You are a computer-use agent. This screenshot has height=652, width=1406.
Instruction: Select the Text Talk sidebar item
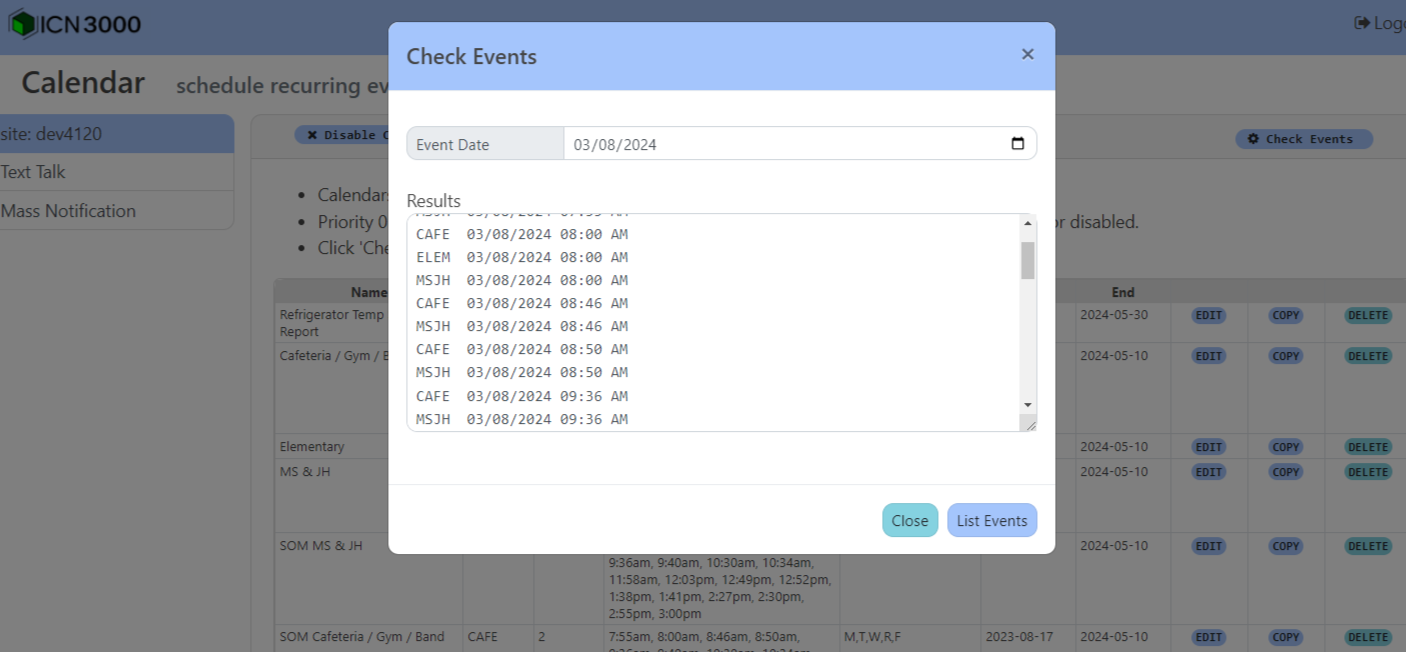pos(33,172)
